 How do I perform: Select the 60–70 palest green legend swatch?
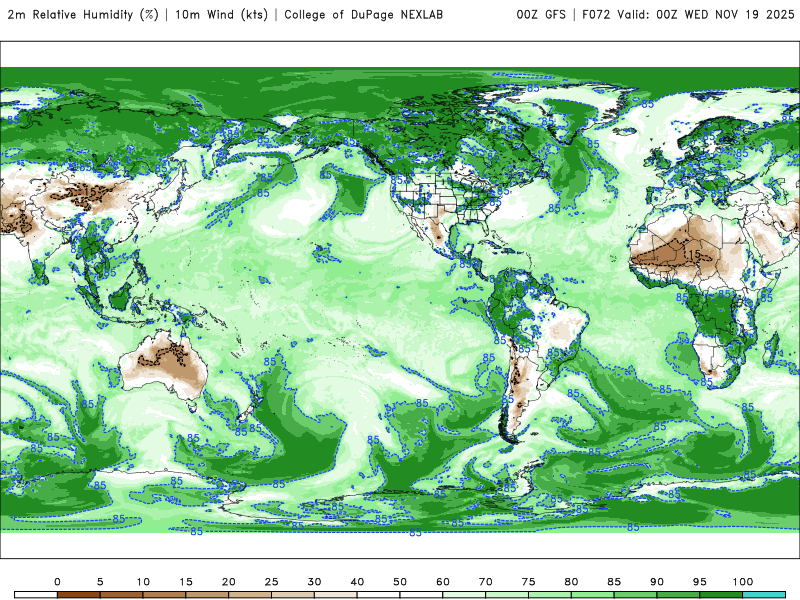tap(464, 595)
